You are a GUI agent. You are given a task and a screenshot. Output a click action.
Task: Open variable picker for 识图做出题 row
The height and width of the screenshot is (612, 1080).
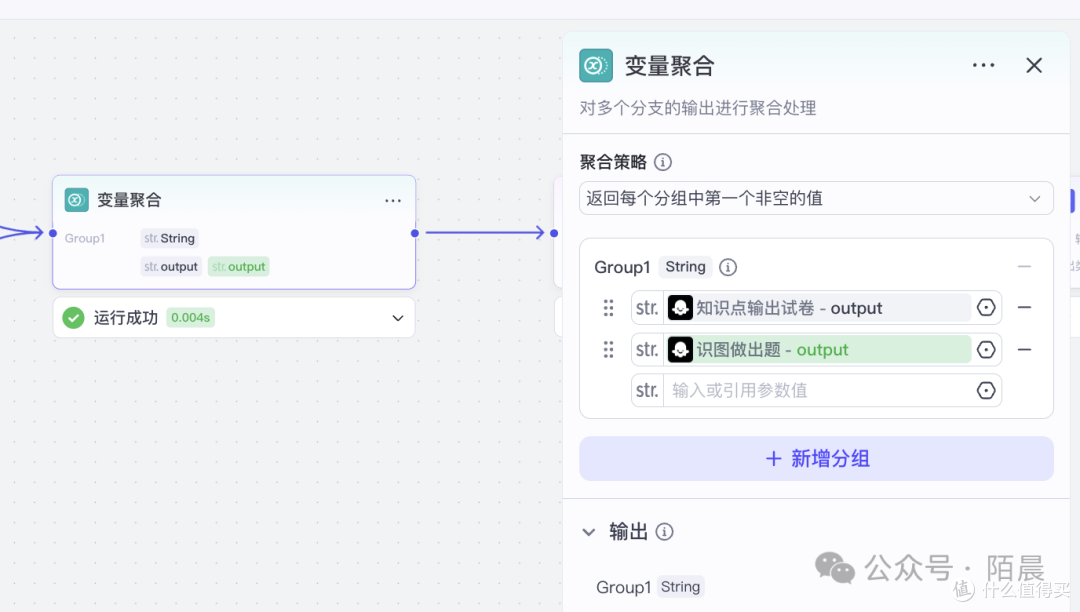click(x=986, y=350)
